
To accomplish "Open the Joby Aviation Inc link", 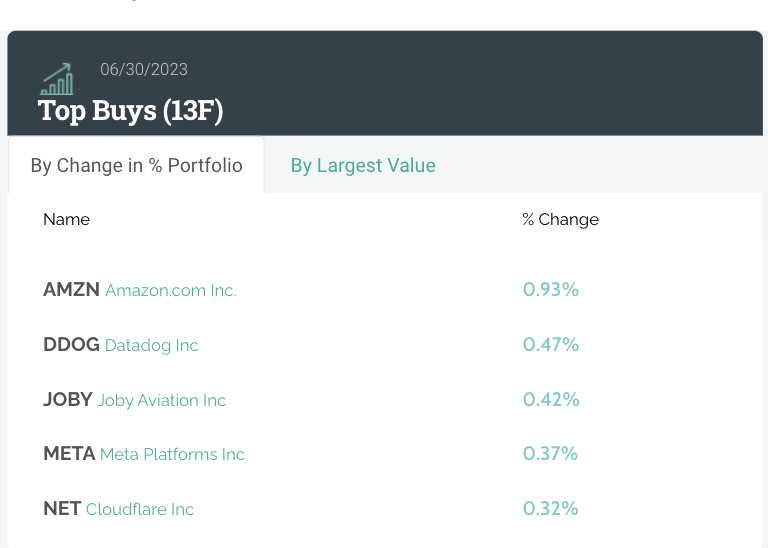I will click(162, 401).
